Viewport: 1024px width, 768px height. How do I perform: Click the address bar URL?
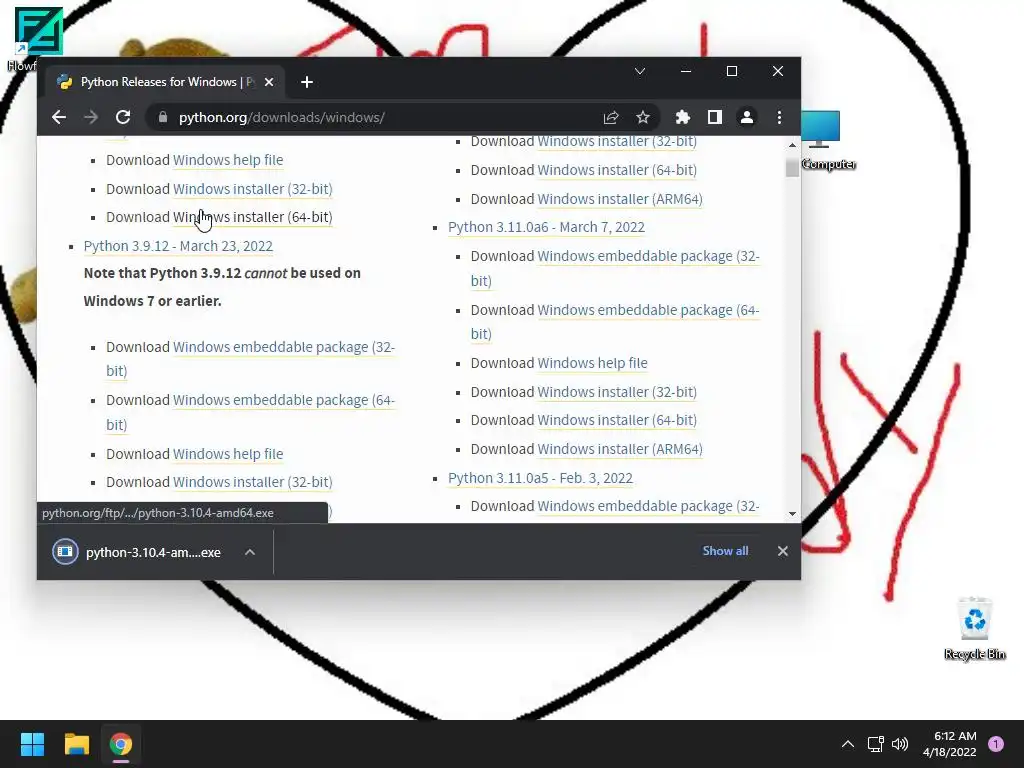coord(281,118)
